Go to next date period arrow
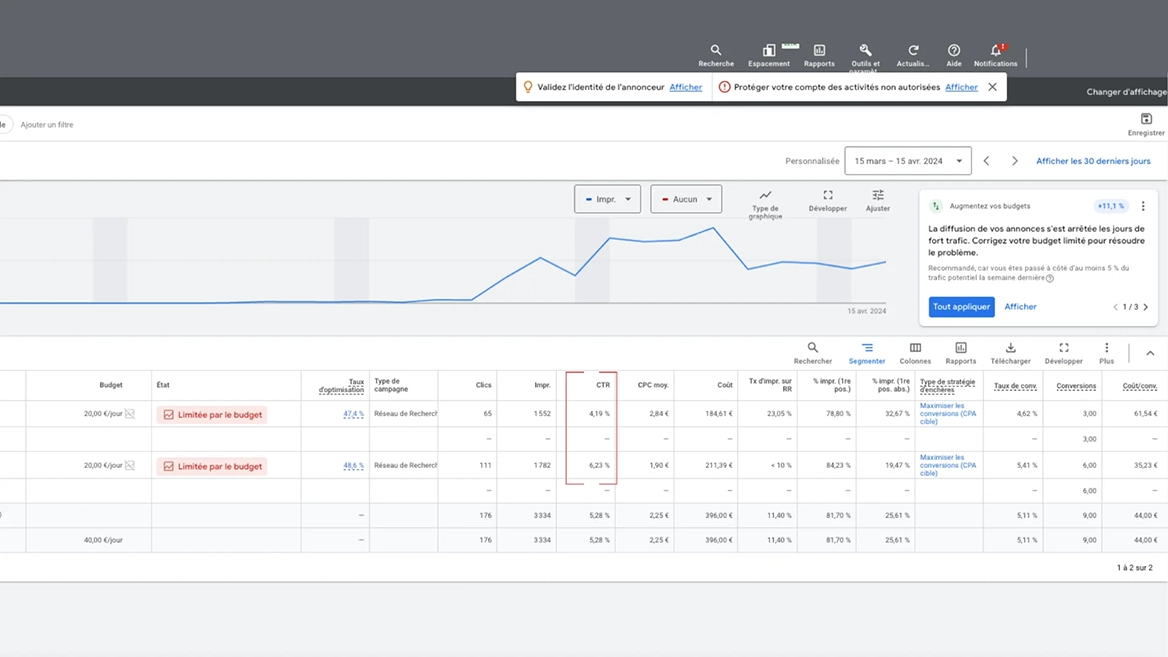This screenshot has height=657, width=1168. pyautogui.click(x=1015, y=161)
